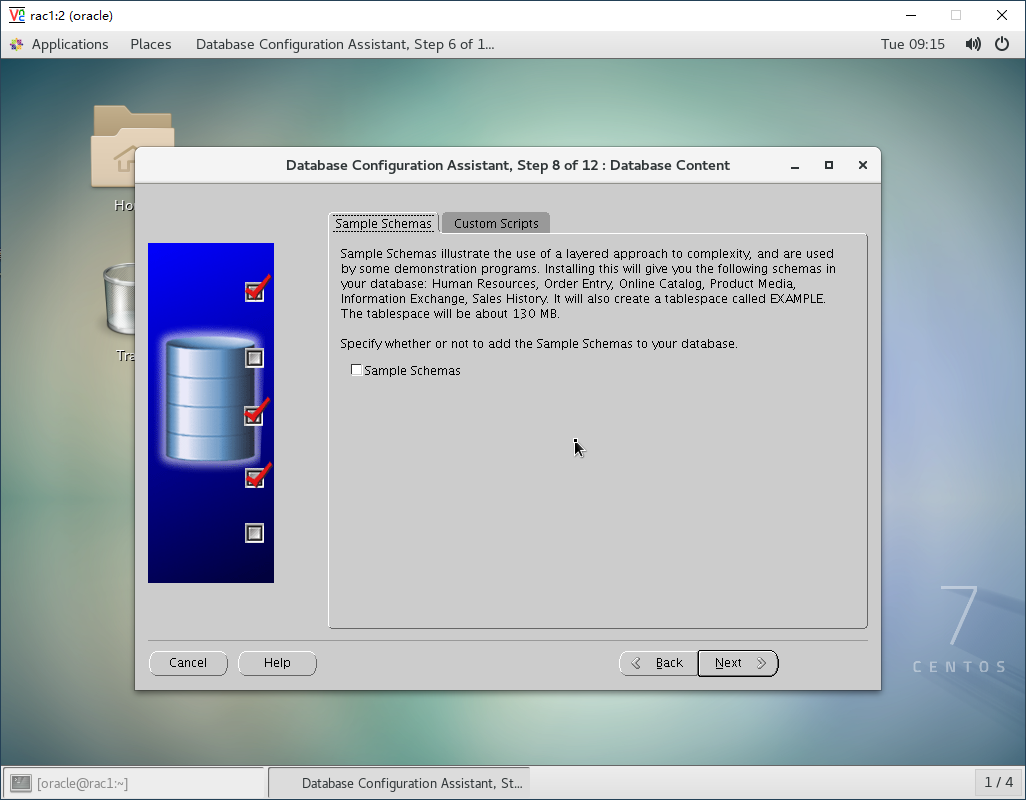Switch to the Custom Scripts tab

(496, 223)
